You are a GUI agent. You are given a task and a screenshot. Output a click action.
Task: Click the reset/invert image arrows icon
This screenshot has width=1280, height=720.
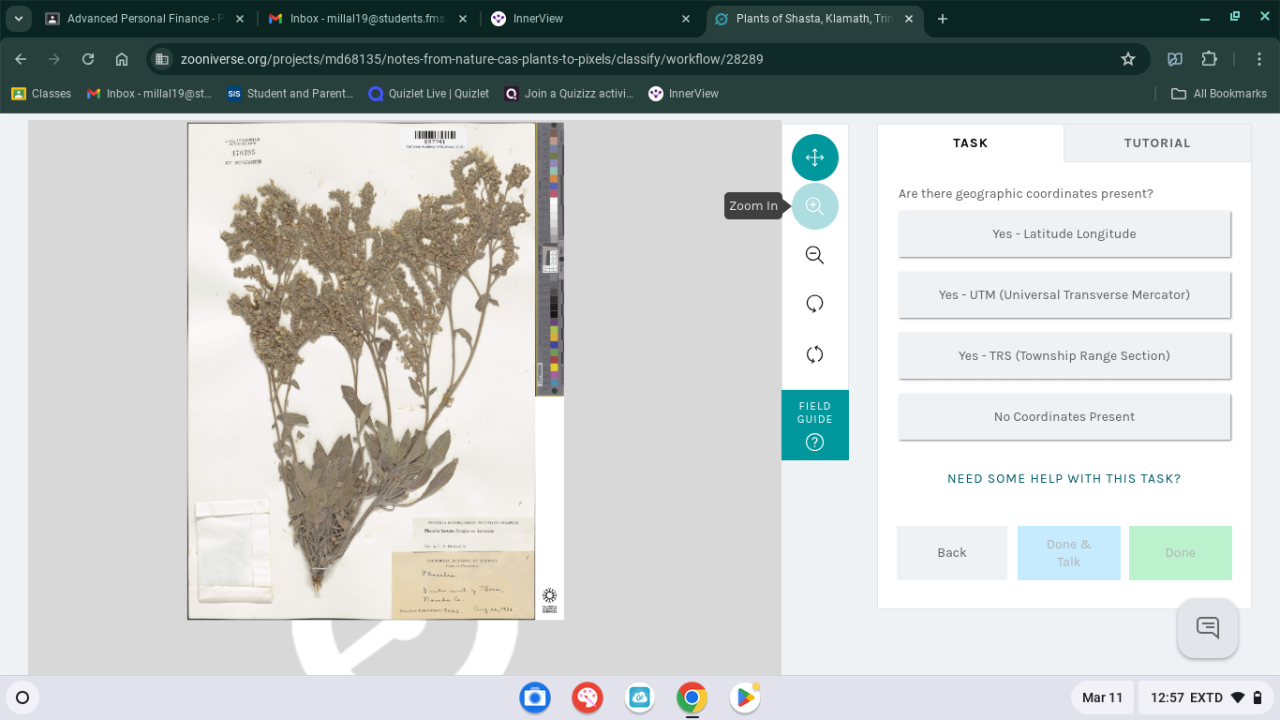815,354
